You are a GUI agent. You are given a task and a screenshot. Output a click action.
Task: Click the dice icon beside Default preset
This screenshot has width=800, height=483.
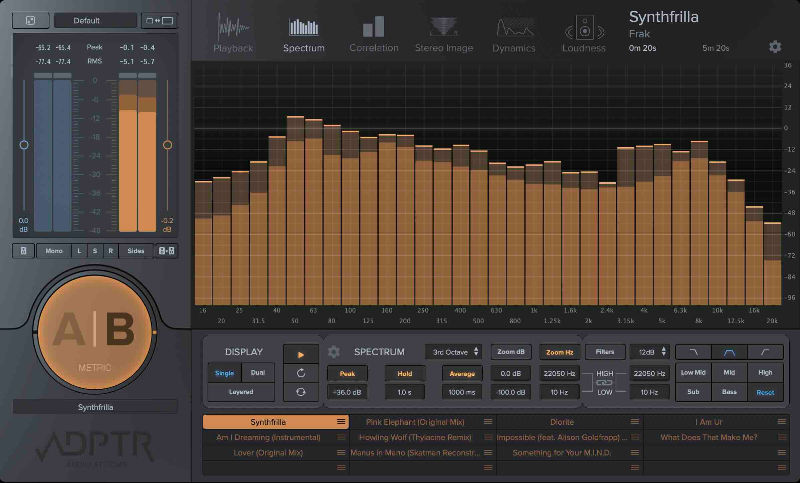[x=31, y=20]
